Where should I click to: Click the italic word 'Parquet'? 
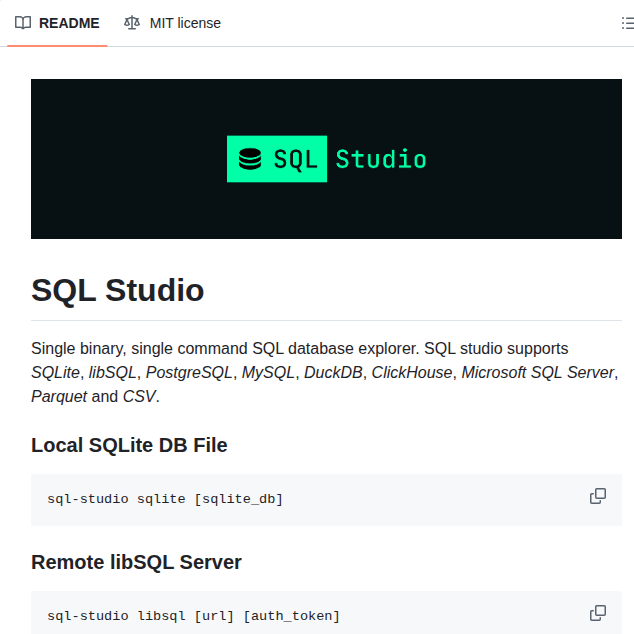[x=59, y=397]
